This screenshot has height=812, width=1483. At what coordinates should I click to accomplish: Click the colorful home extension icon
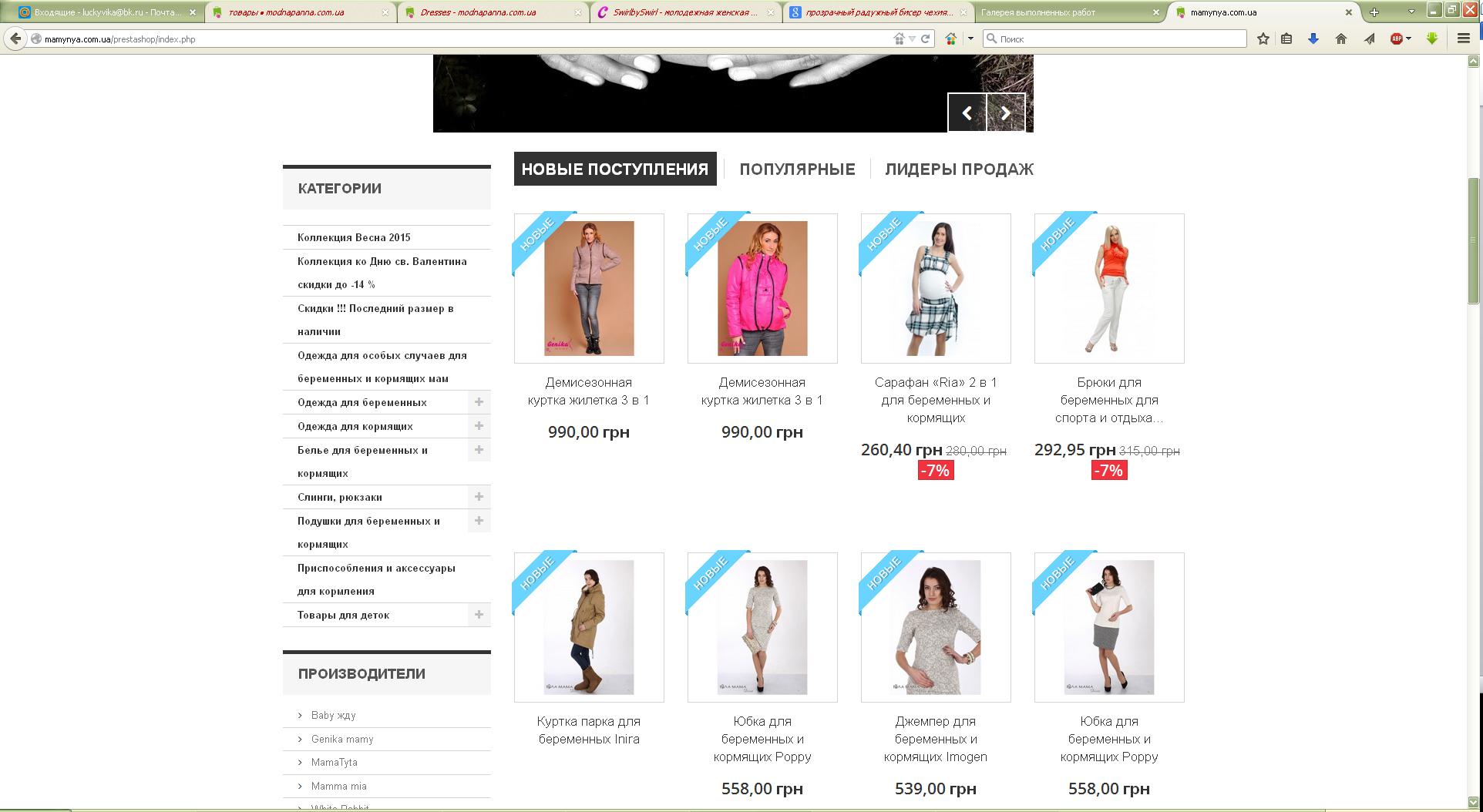coord(951,39)
